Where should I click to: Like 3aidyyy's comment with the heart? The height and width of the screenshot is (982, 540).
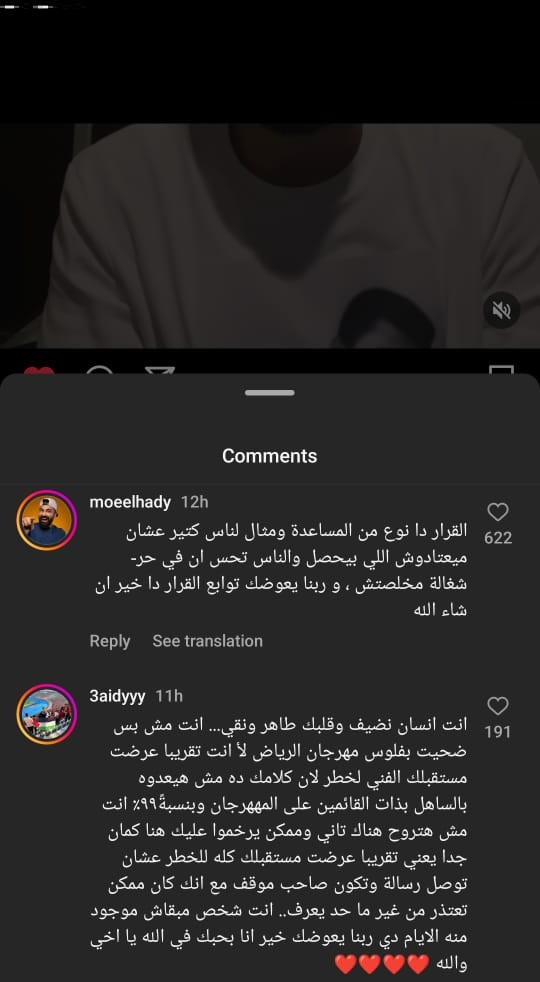[x=497, y=706]
